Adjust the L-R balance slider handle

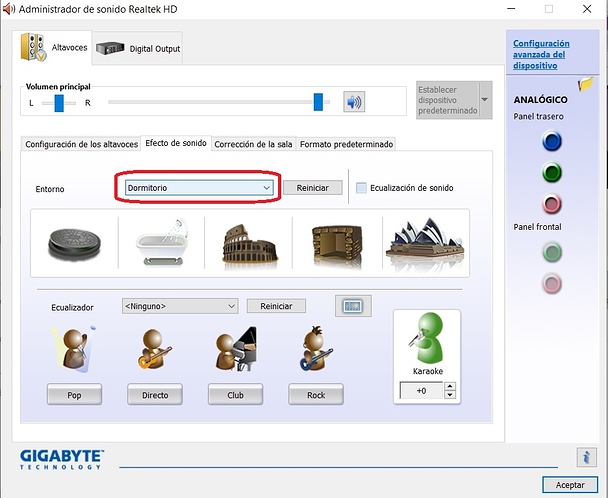[x=59, y=103]
